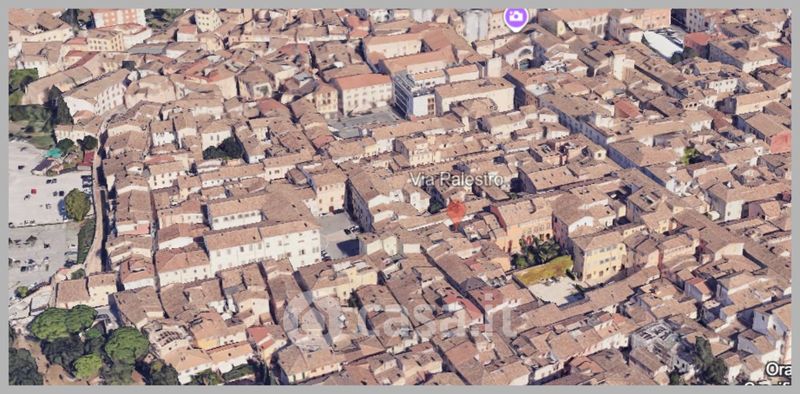This screenshot has height=394, width=800.
Task: Click the red location marker pin
Action: point(456,212)
